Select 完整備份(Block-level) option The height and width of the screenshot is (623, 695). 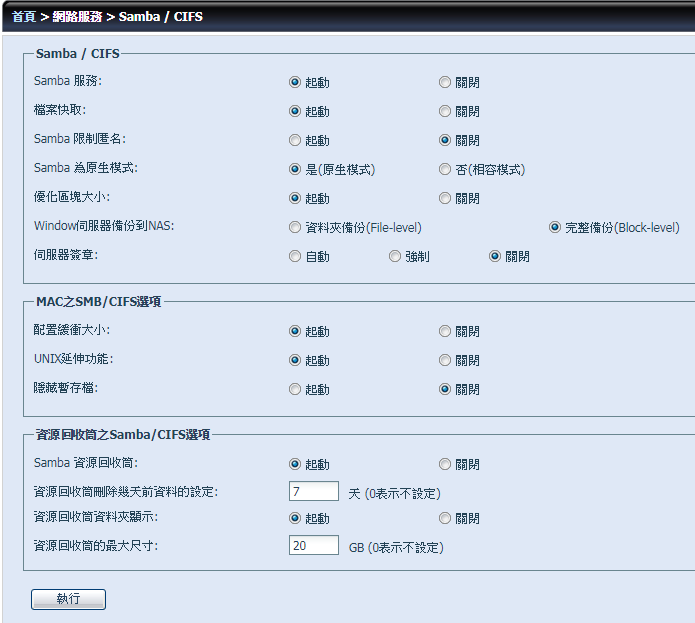point(554,227)
